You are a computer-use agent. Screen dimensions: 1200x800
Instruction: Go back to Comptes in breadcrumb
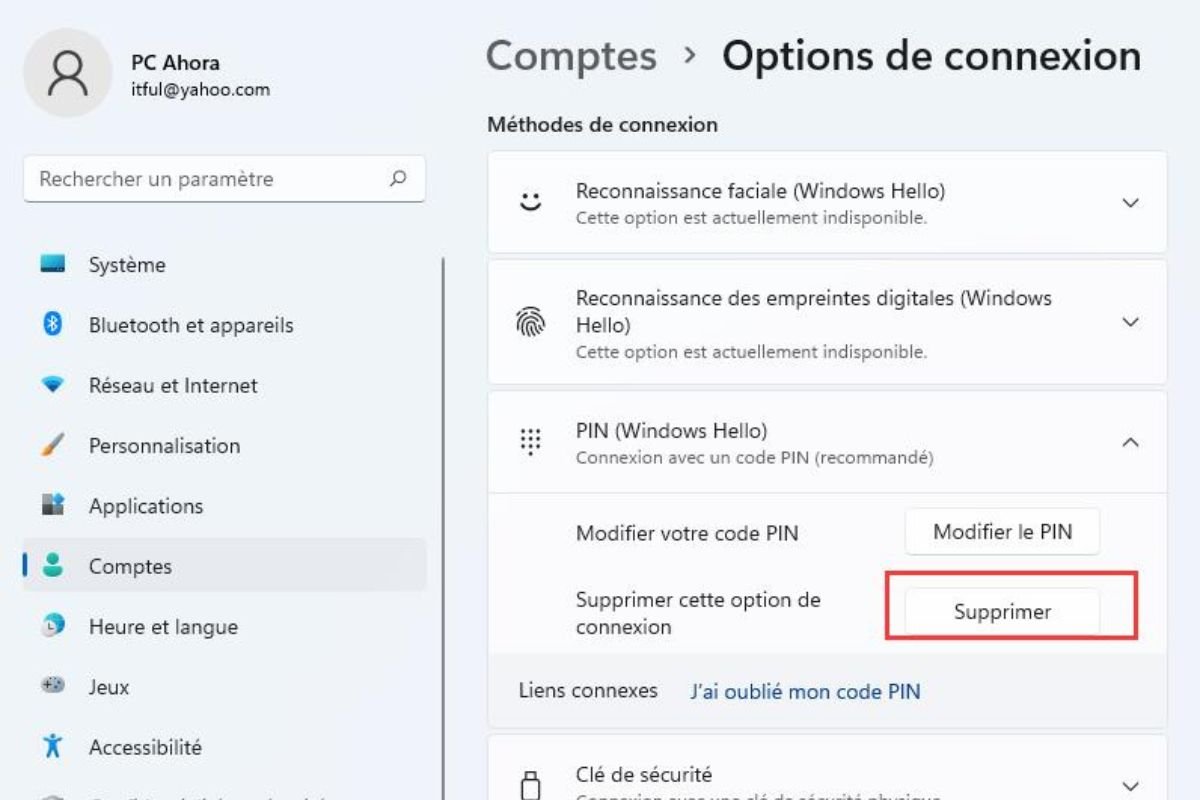[571, 56]
